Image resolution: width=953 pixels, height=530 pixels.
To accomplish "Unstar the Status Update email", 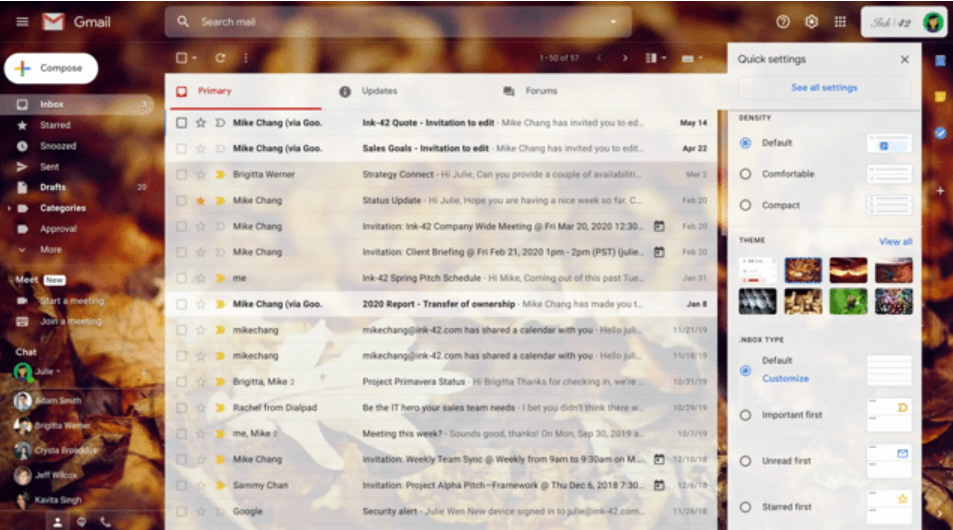I will click(200, 201).
